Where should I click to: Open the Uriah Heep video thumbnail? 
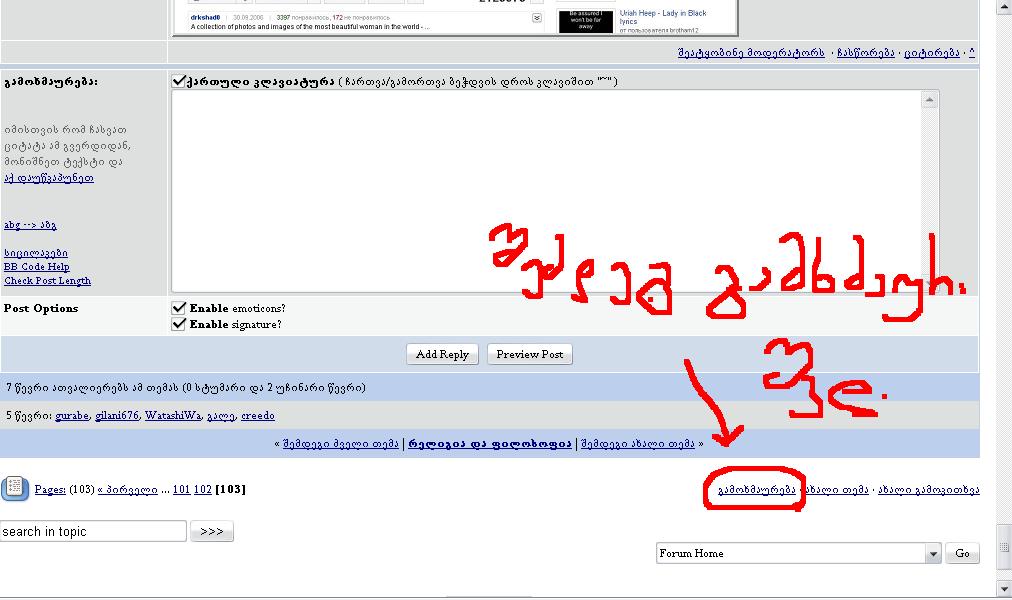tap(585, 21)
